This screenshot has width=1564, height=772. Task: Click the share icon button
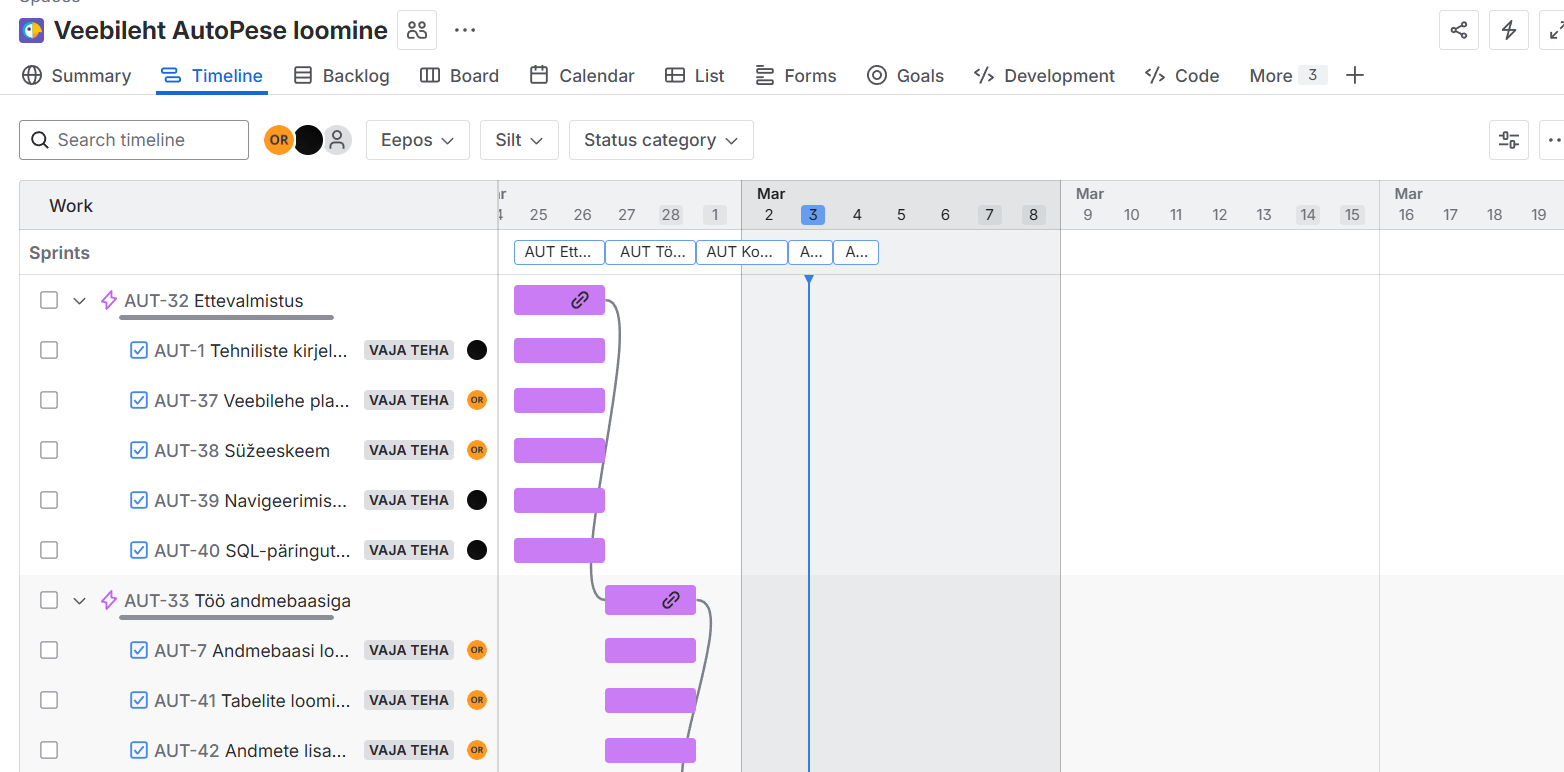pos(1458,30)
